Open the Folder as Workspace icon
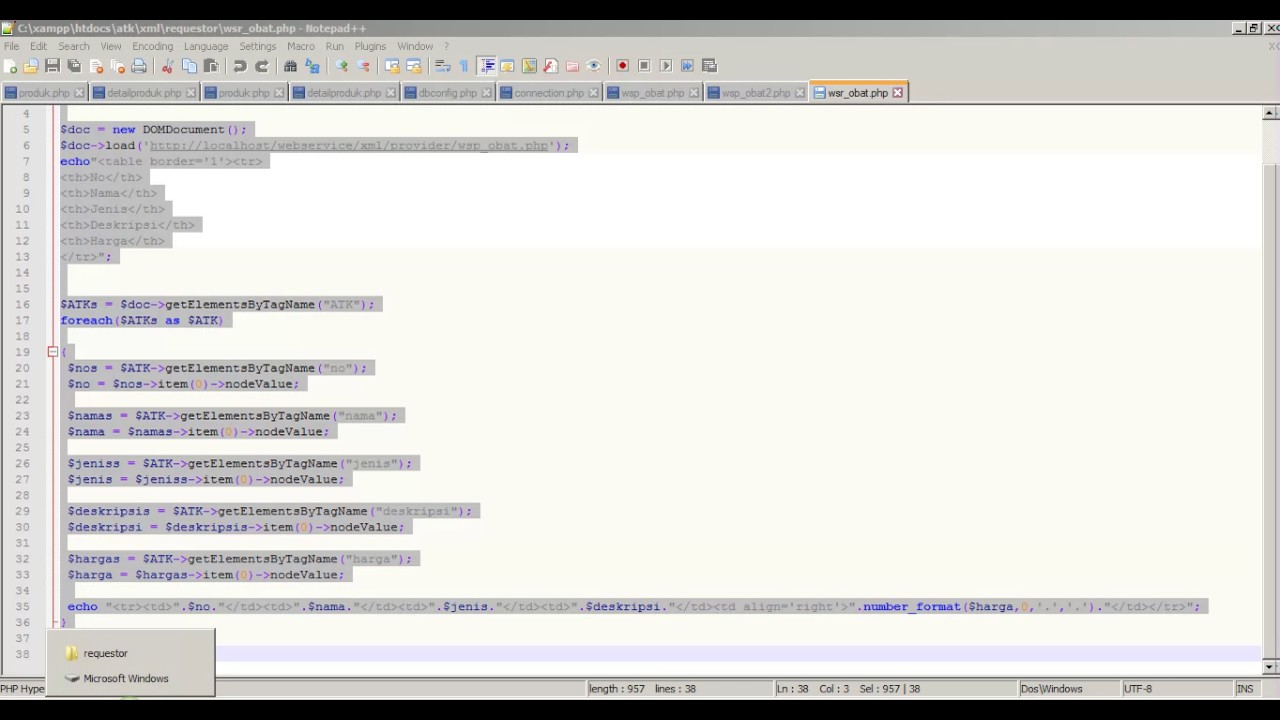The width and height of the screenshot is (1280, 720). pos(572,66)
